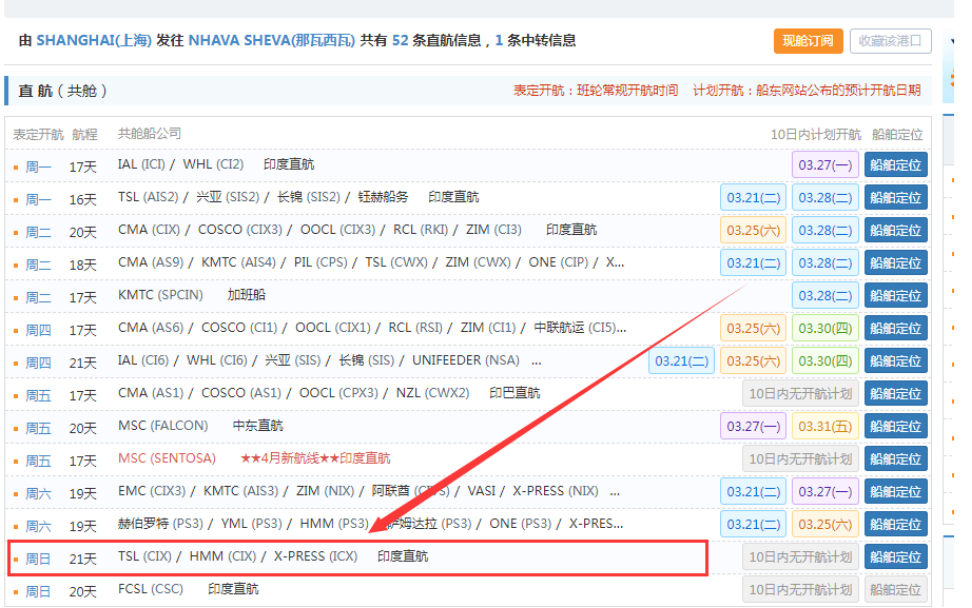Click the orange 现舱订阅 button

[x=808, y=41]
